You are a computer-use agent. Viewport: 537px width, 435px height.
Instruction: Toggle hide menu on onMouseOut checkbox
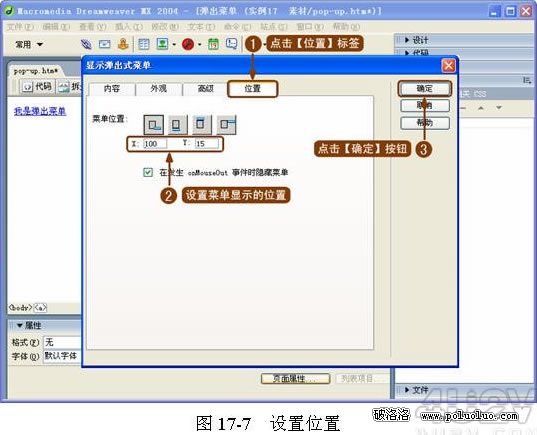pyautogui.click(x=148, y=172)
